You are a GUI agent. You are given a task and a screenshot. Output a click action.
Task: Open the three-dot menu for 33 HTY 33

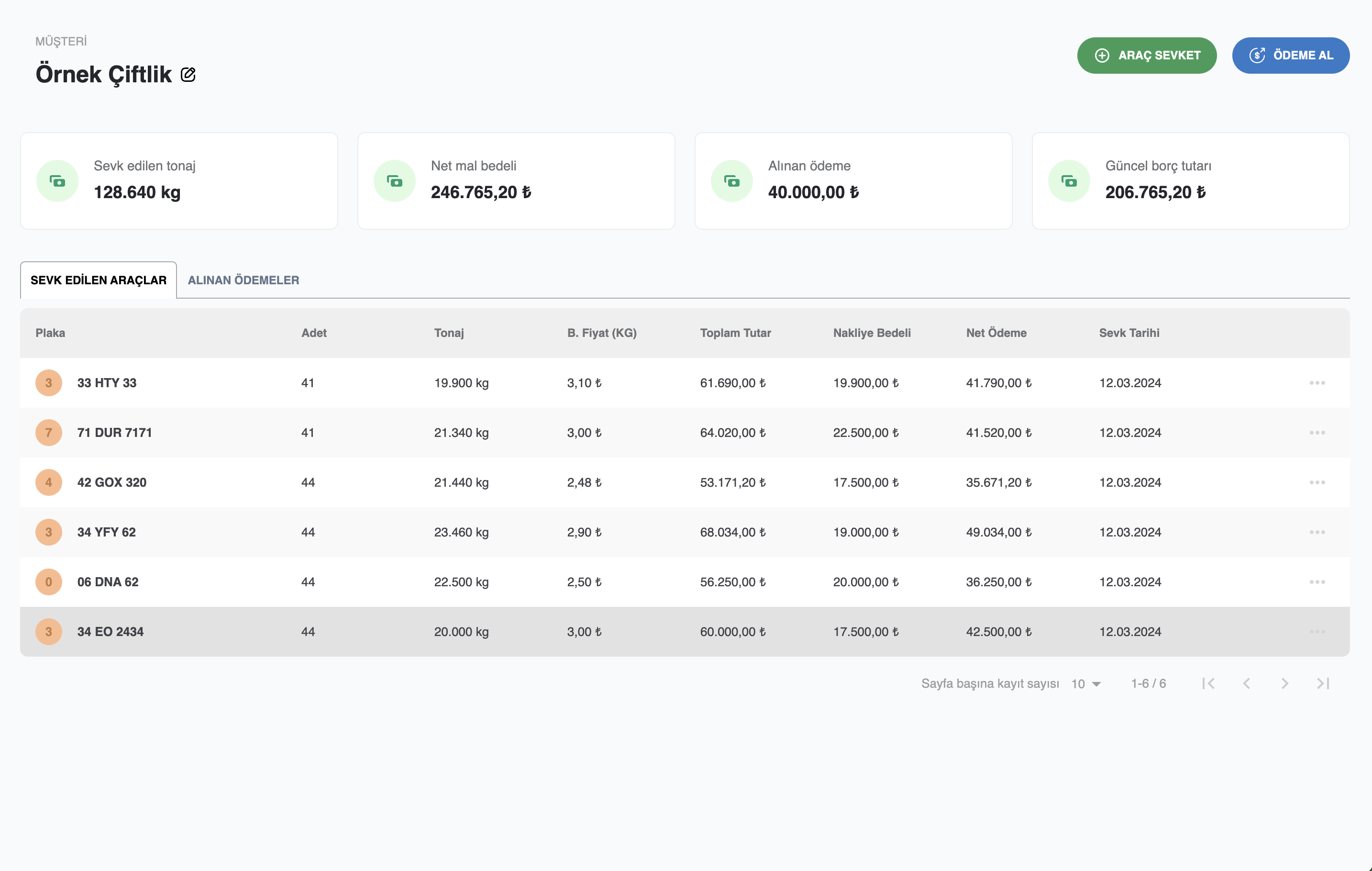tap(1317, 382)
